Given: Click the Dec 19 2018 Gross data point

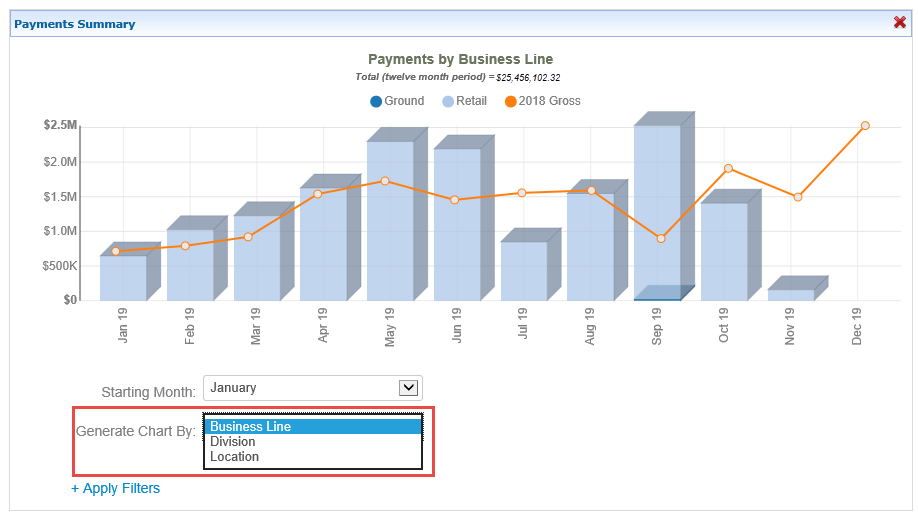Looking at the screenshot, I should [865, 126].
